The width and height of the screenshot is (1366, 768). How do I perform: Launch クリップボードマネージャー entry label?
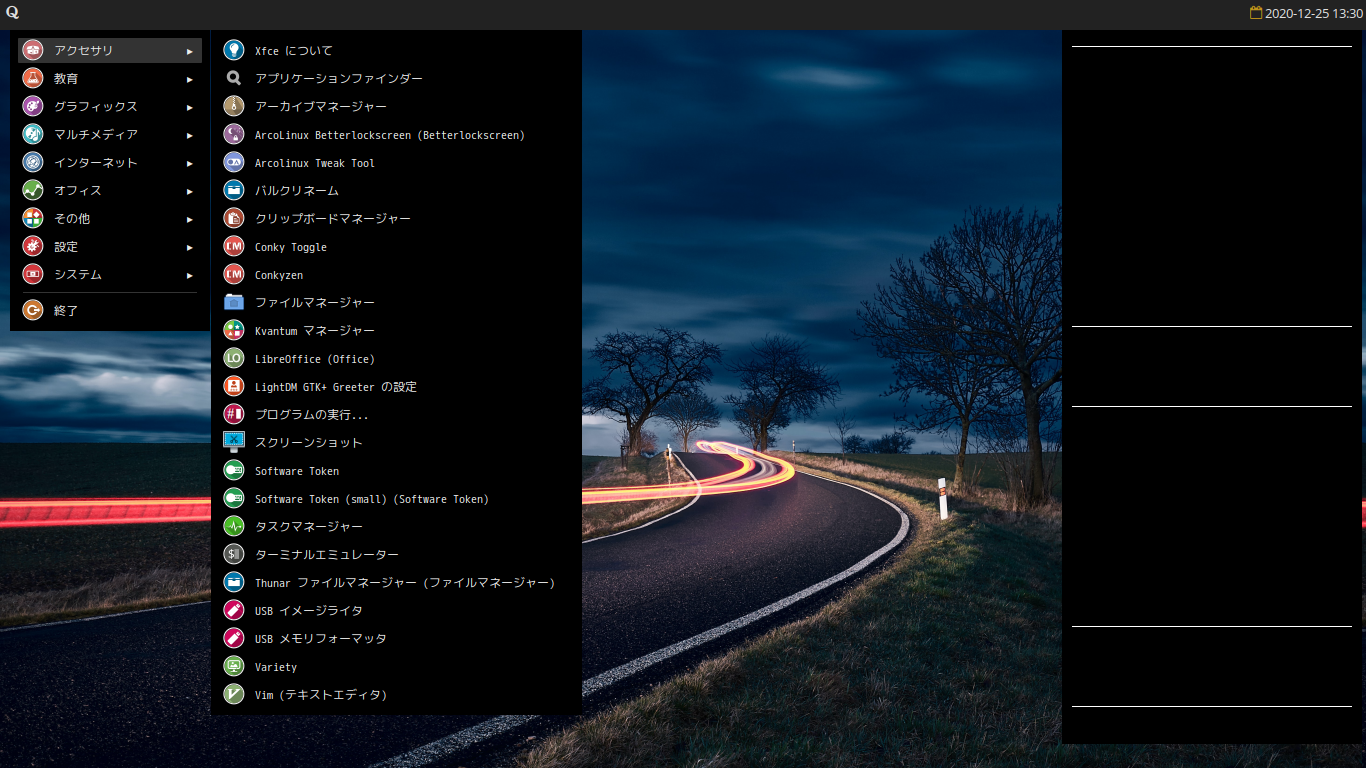(333, 219)
